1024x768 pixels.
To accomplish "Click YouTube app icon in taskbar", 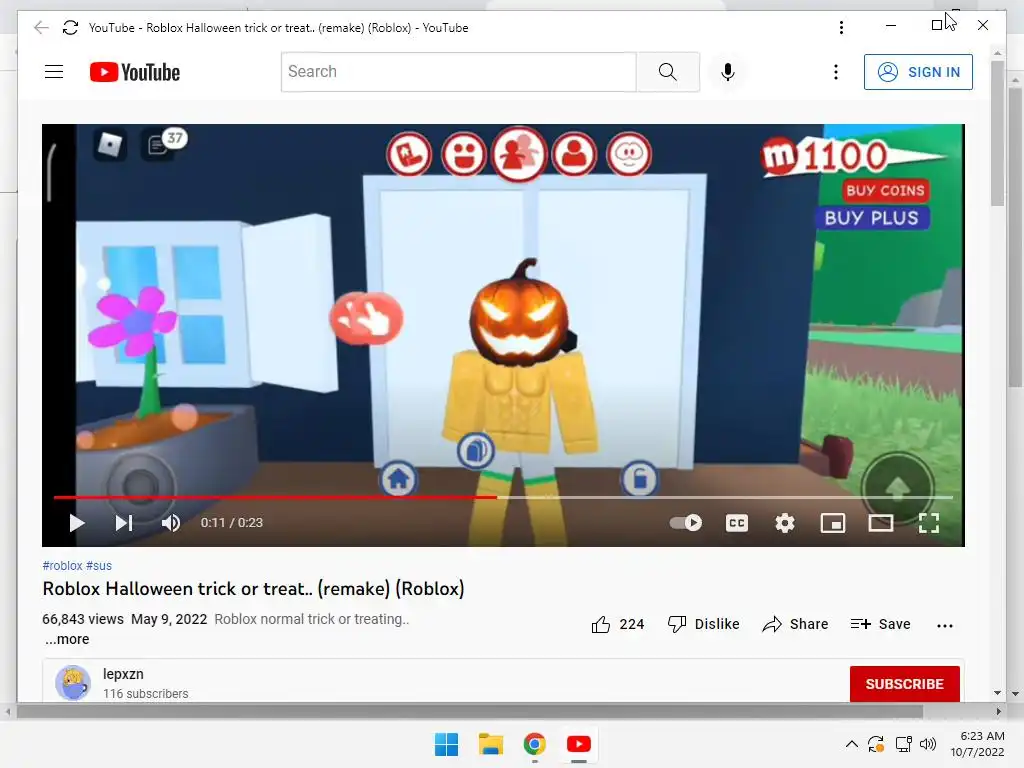I will click(x=579, y=744).
